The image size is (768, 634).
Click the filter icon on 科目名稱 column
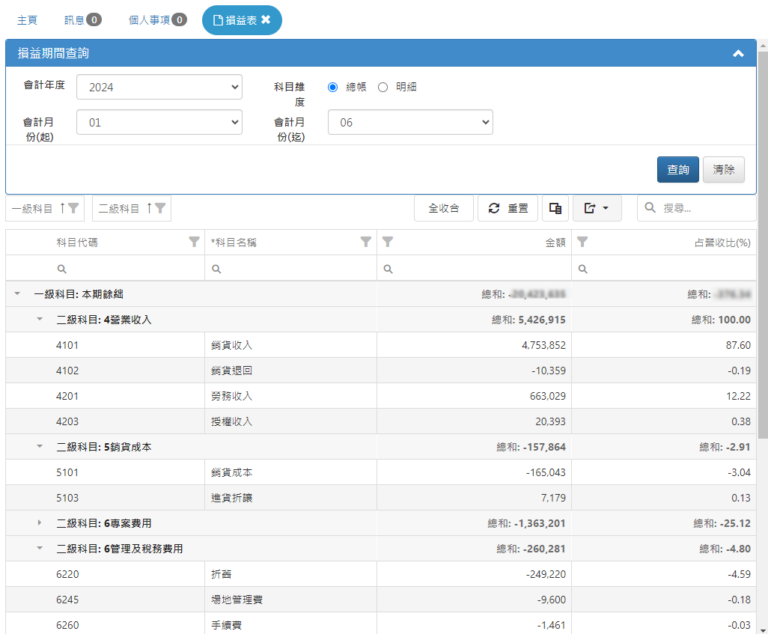pos(366,242)
